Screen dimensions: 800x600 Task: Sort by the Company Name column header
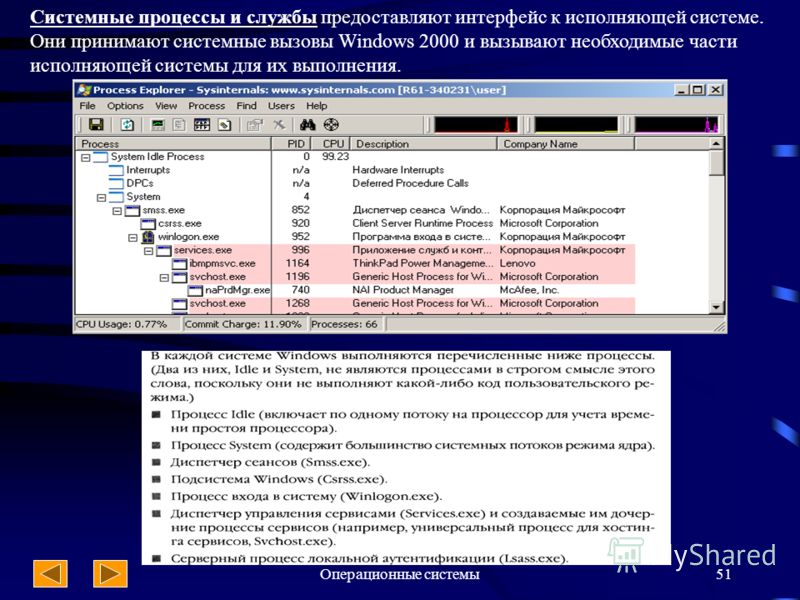point(566,144)
